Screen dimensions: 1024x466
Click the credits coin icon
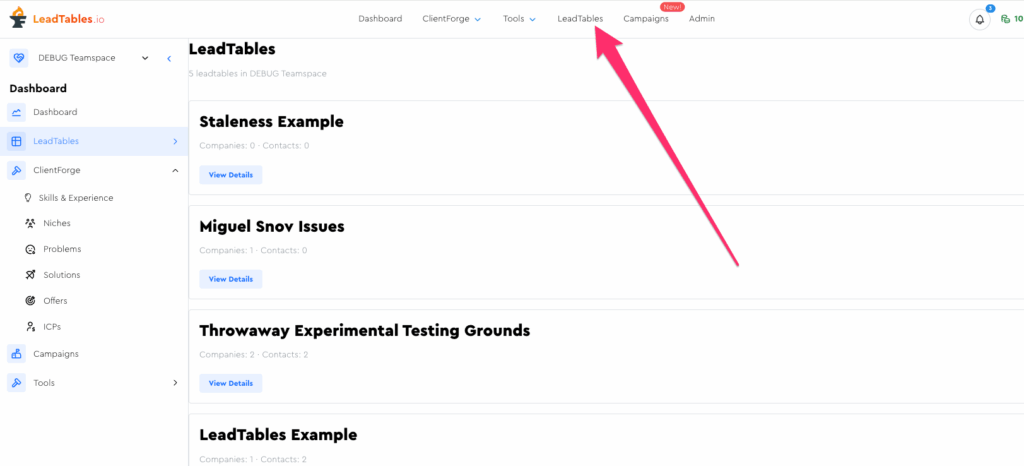click(x=1005, y=19)
